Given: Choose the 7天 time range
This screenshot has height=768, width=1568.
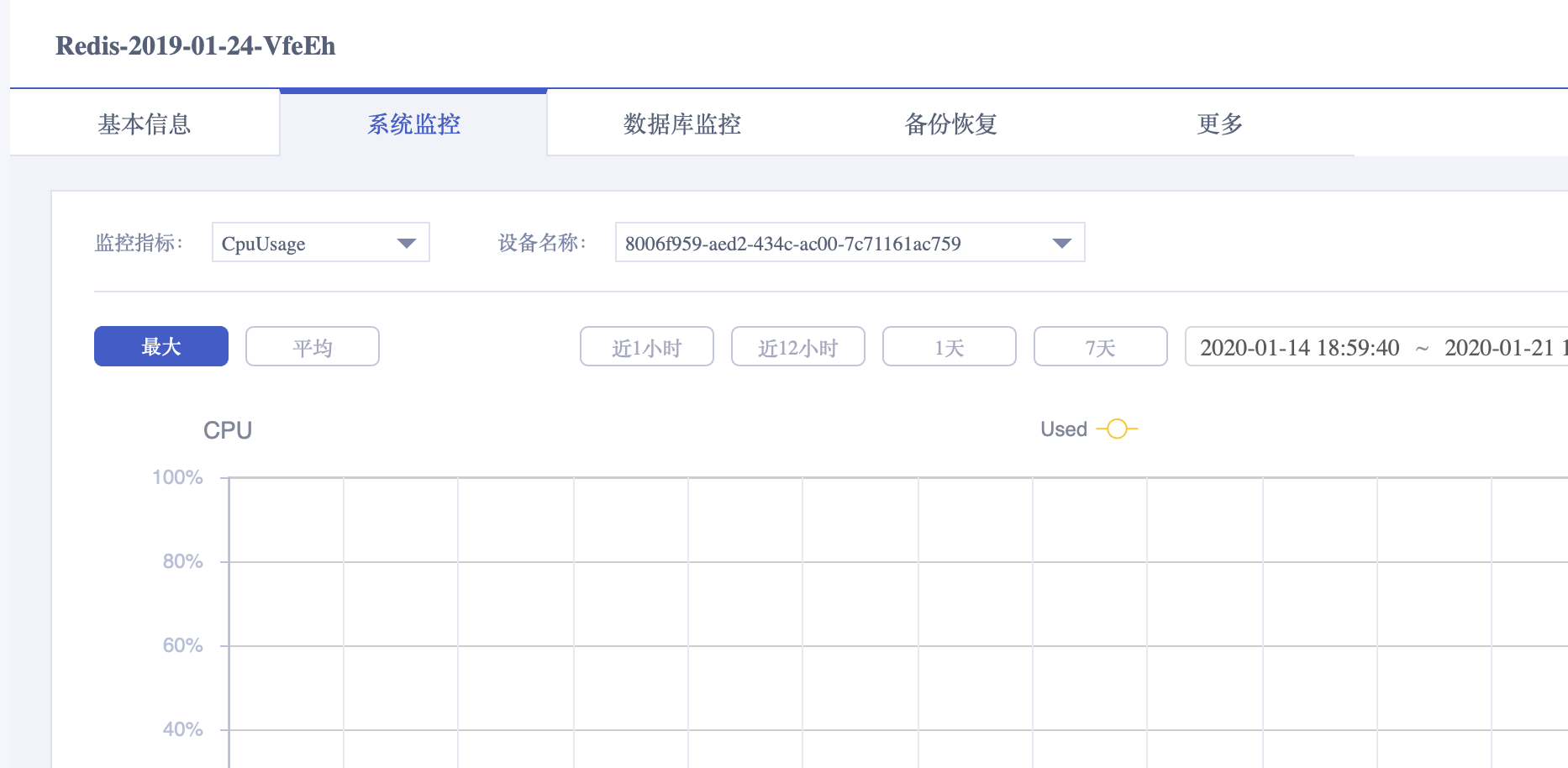Looking at the screenshot, I should (x=1101, y=346).
